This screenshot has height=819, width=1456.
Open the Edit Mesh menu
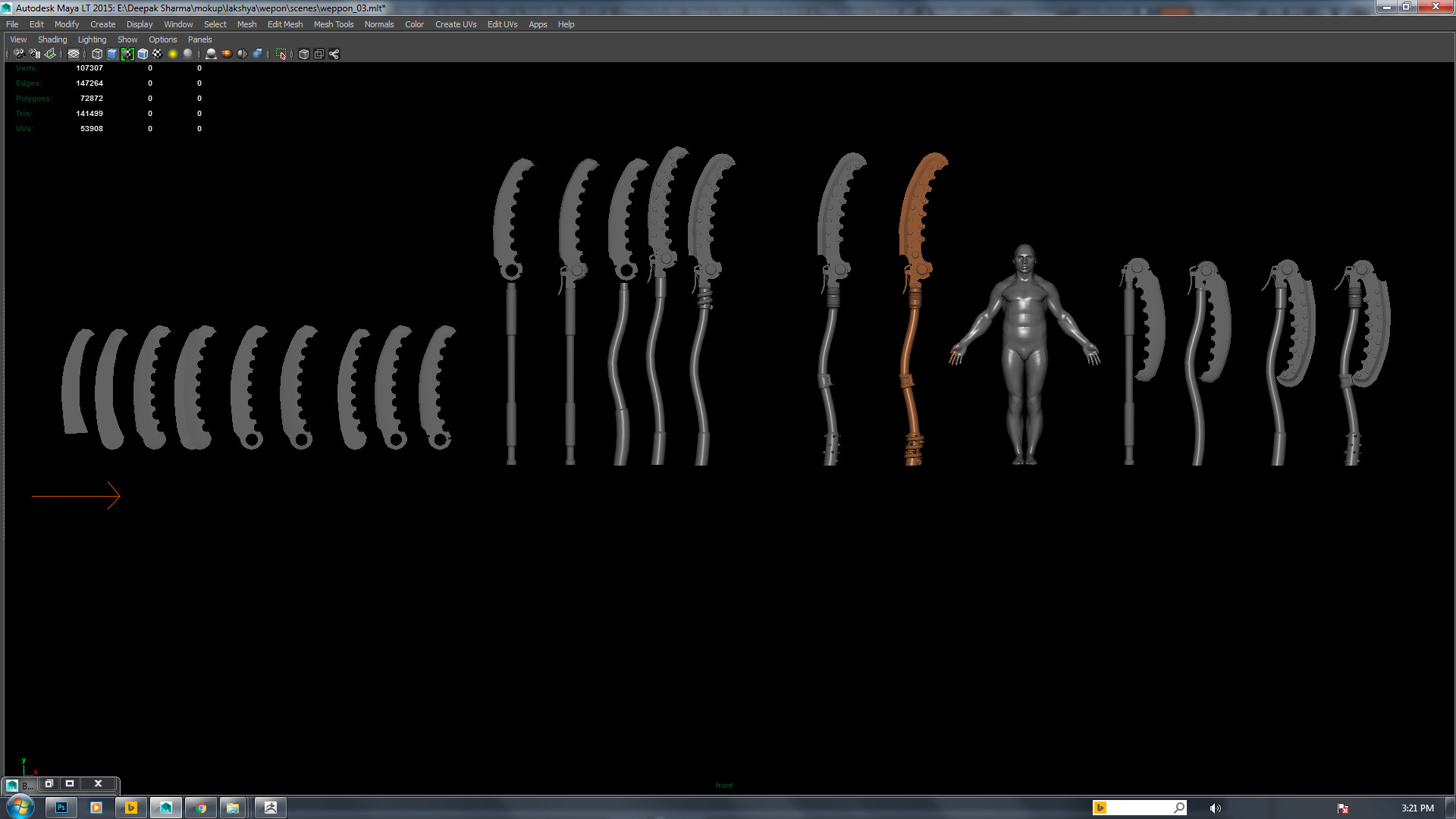pyautogui.click(x=284, y=24)
